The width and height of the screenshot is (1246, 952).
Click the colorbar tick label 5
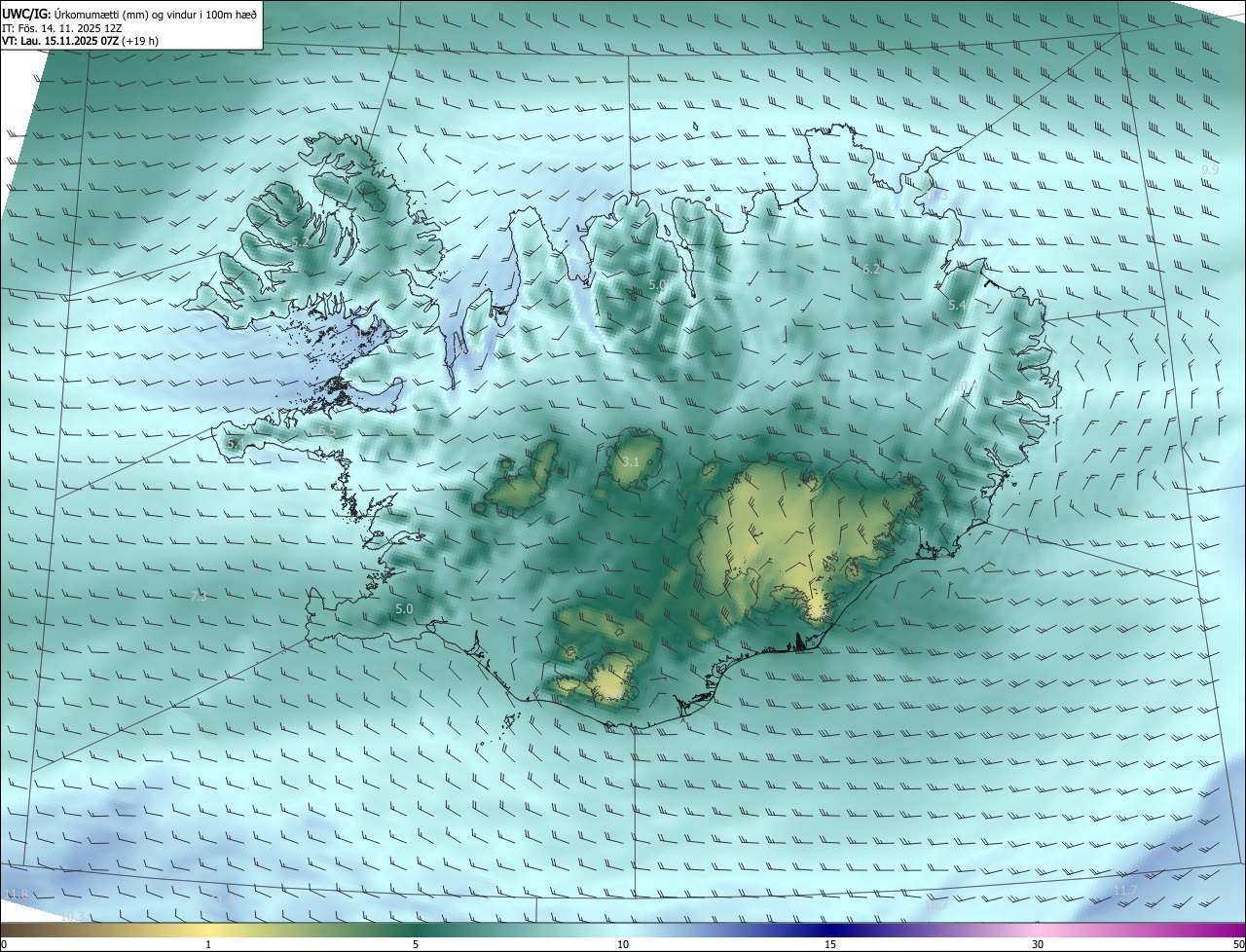coord(416,944)
